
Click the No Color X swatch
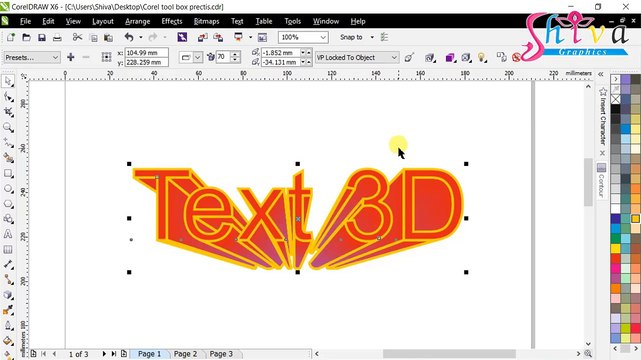tap(616, 99)
